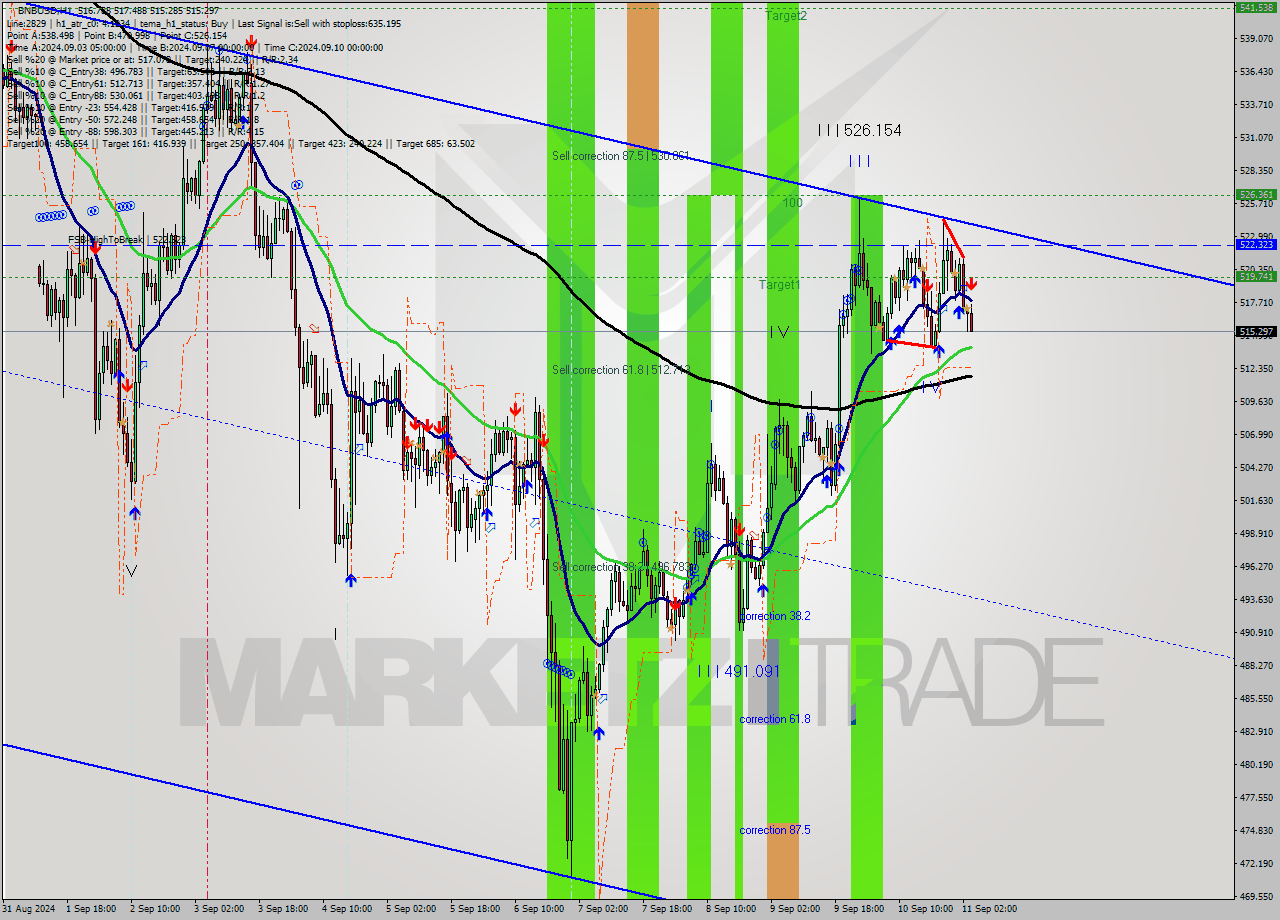
Task: Click the 480.190 price axis value
Action: pyautogui.click(x=1255, y=764)
